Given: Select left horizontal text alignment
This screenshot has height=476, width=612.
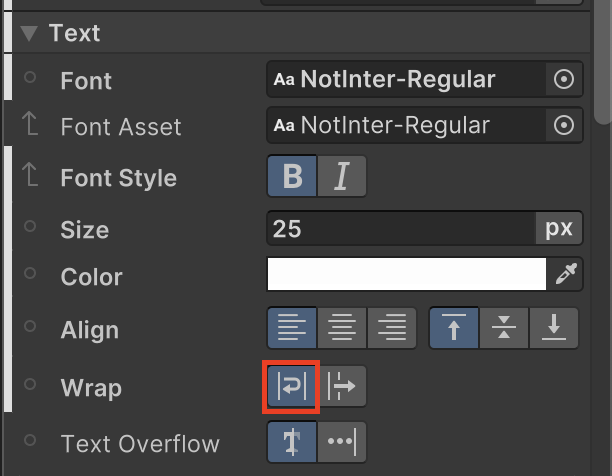Looking at the screenshot, I should (x=292, y=329).
